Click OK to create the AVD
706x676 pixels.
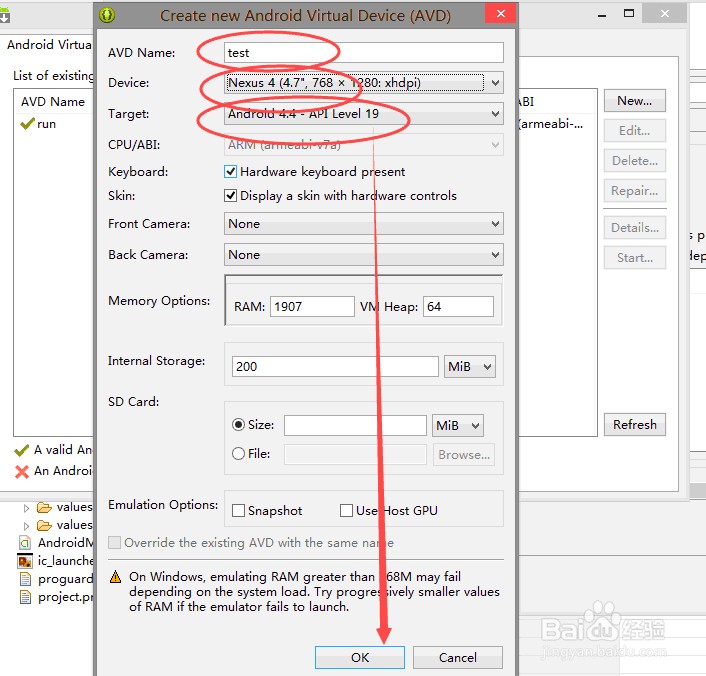pyautogui.click(x=359, y=658)
